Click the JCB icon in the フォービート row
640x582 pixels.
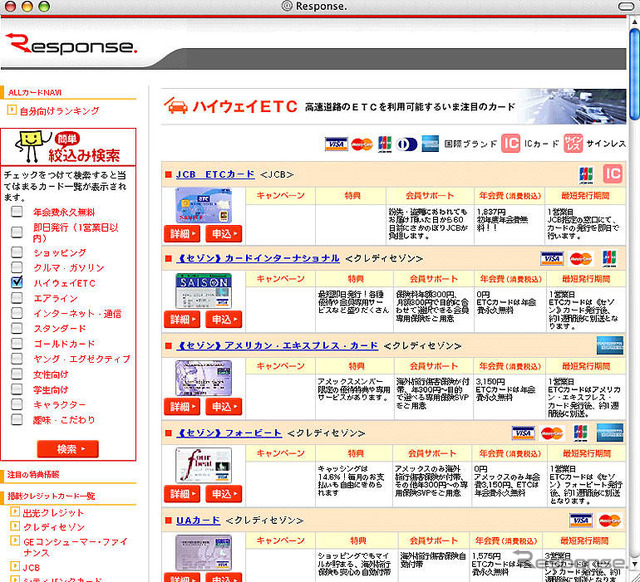[581, 433]
